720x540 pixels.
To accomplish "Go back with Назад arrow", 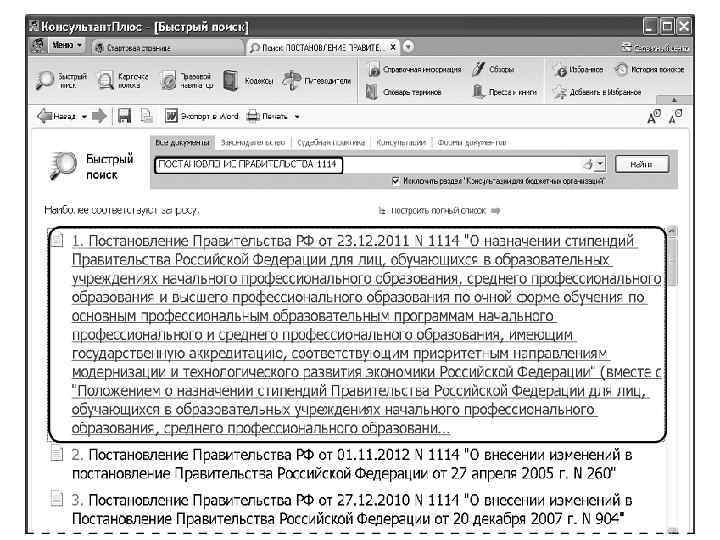I will click(x=45, y=116).
